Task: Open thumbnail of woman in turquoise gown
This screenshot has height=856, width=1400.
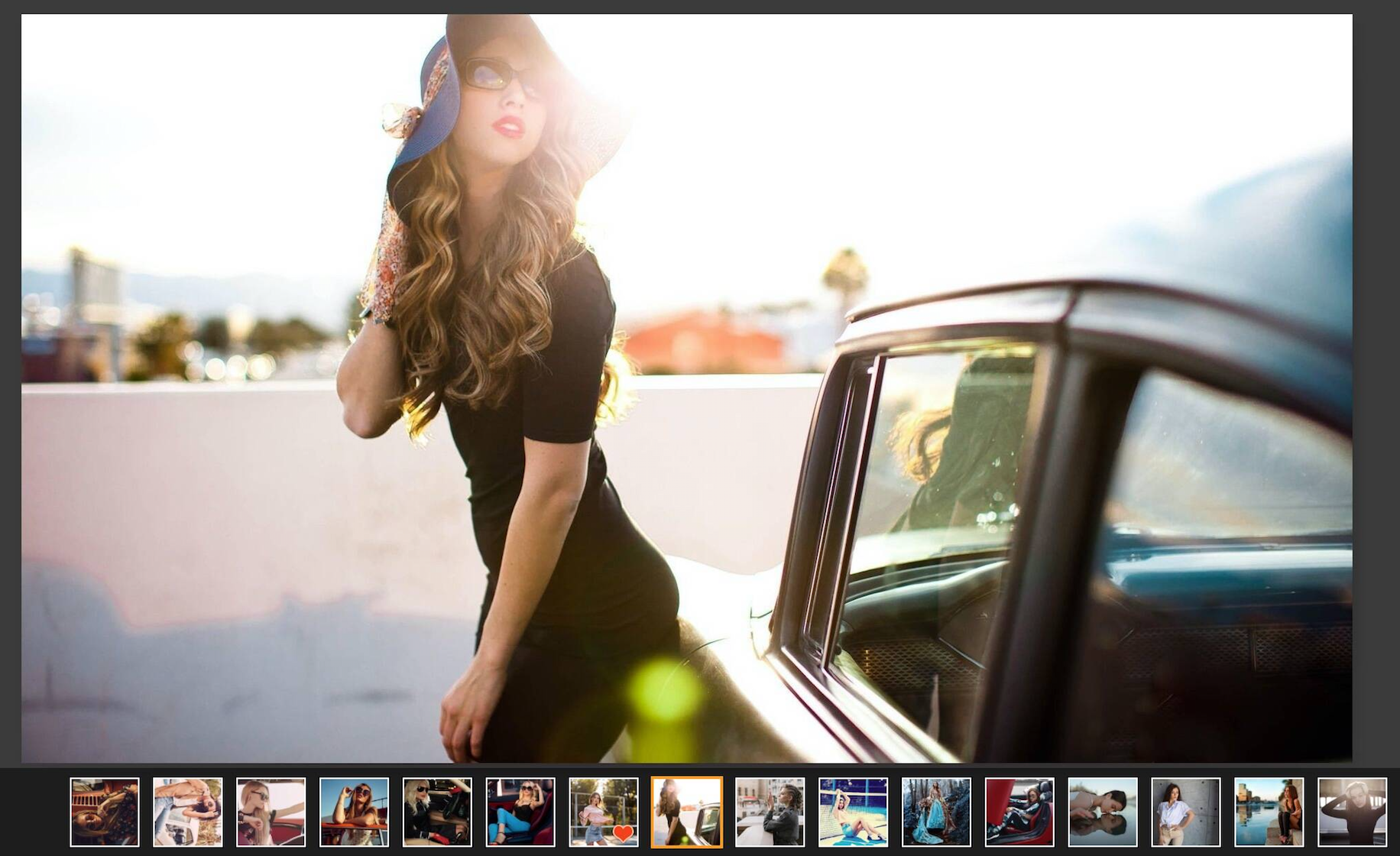Action: tap(937, 812)
